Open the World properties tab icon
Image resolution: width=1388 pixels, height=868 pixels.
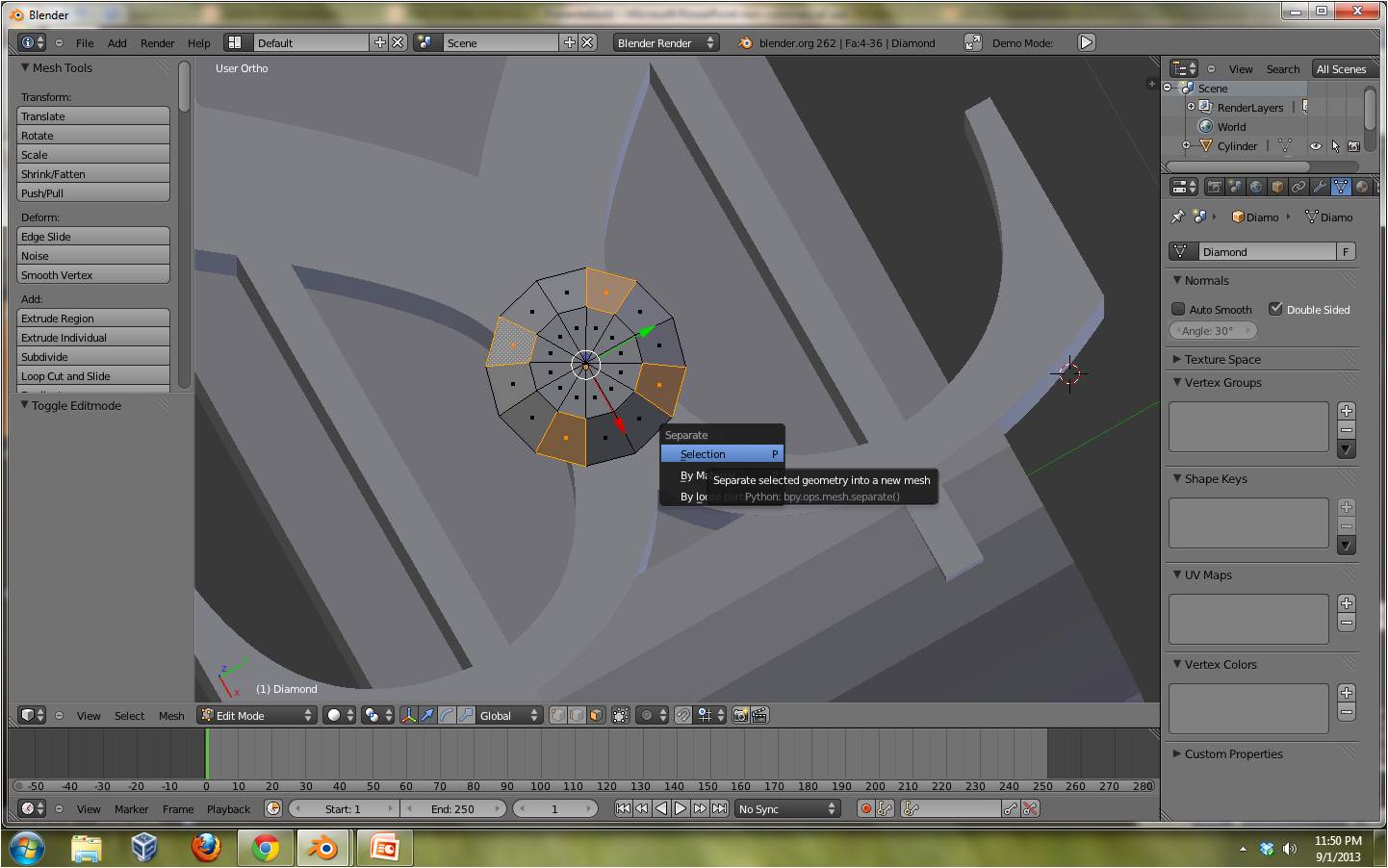pyautogui.click(x=1256, y=187)
